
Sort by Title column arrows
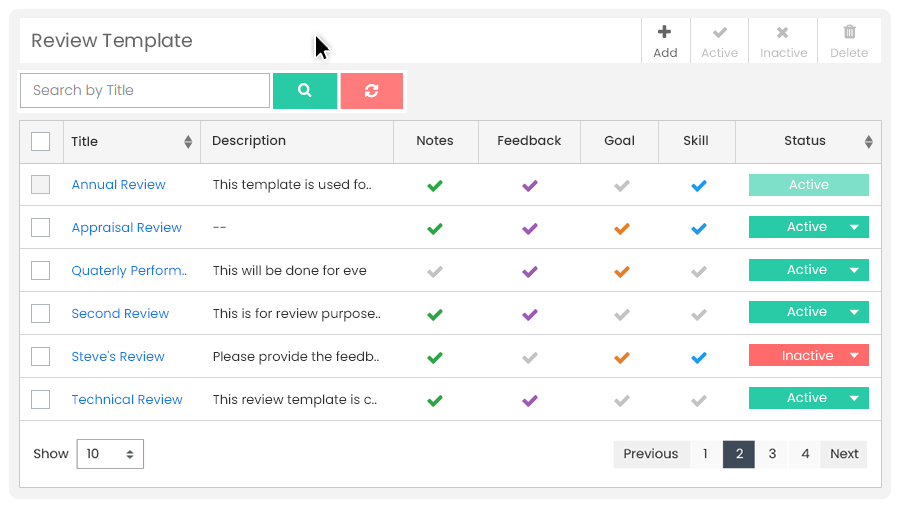[188, 142]
